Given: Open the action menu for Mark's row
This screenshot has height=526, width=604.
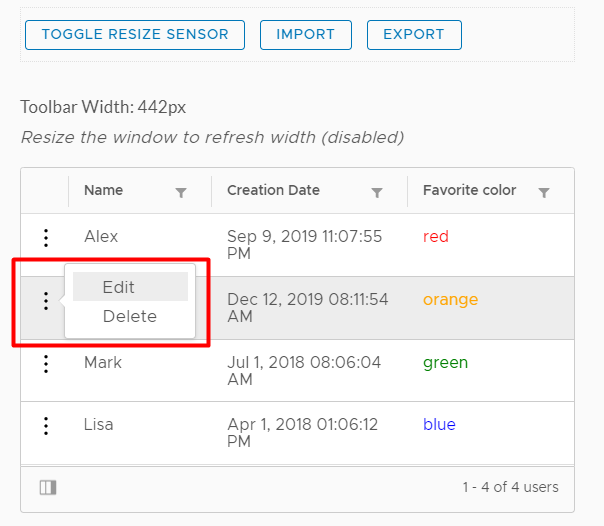Looking at the screenshot, I should (45, 363).
